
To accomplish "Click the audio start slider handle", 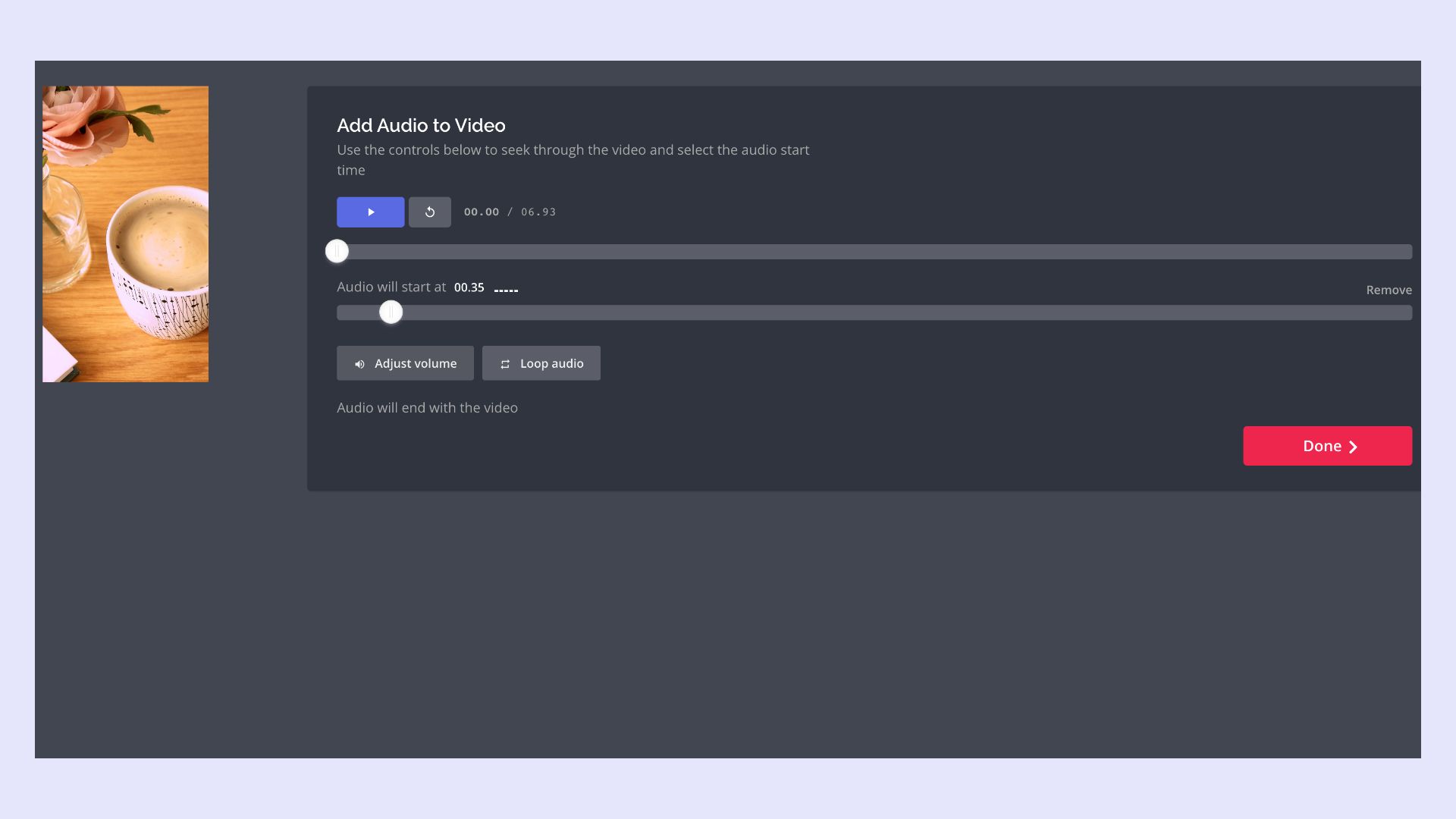I will (x=391, y=312).
